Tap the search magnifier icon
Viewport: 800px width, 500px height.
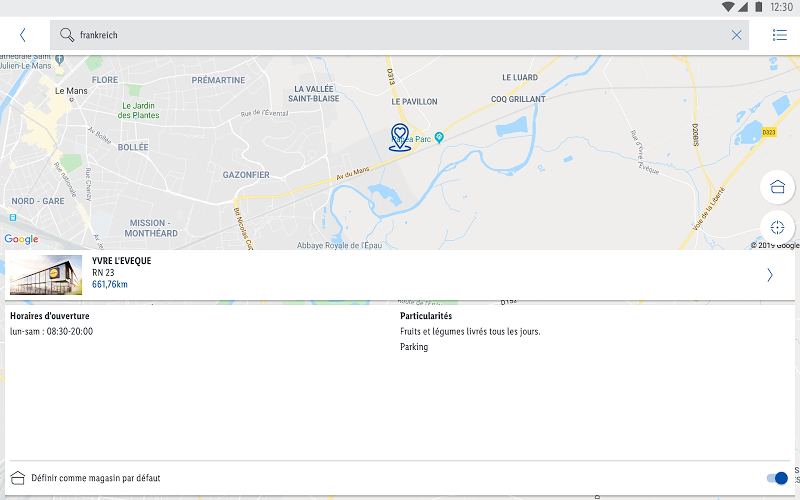(x=67, y=35)
